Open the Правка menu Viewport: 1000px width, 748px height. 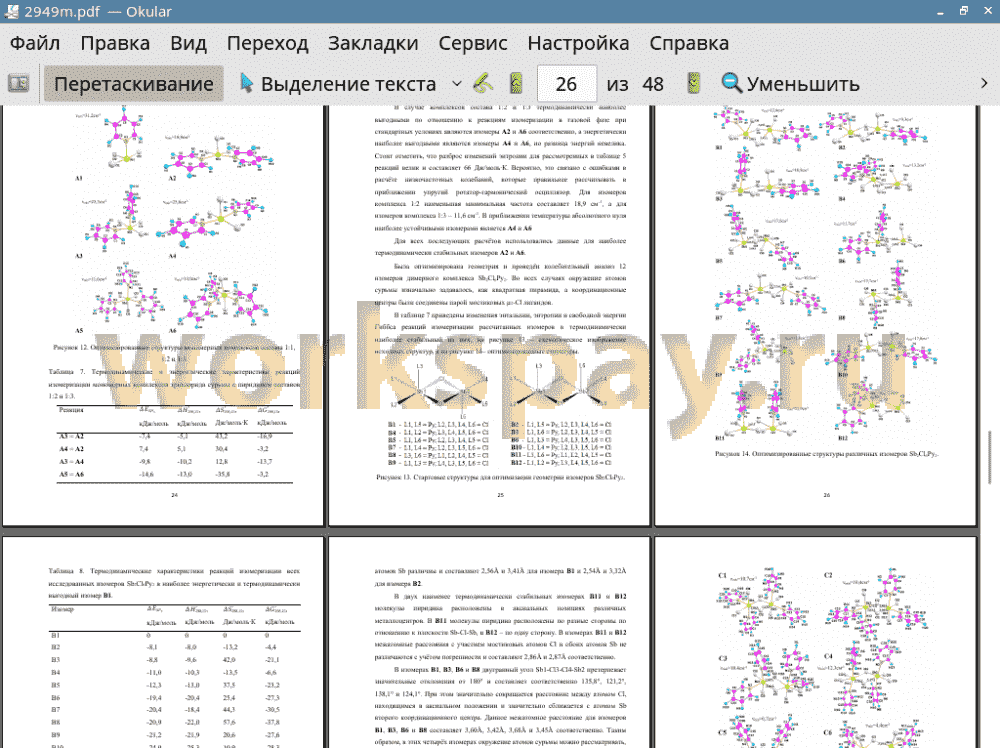115,43
